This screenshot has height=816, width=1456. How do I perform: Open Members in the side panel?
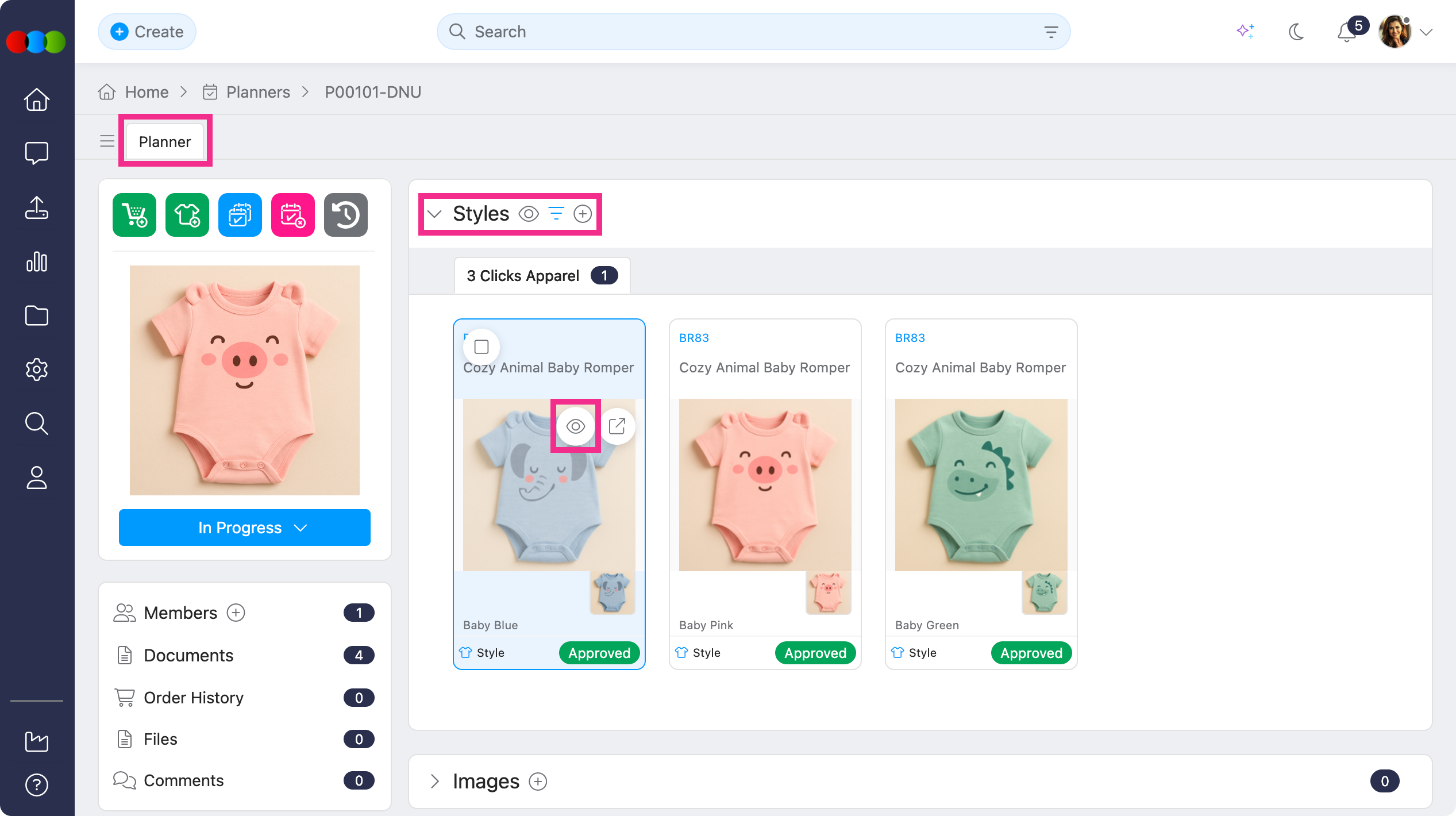[x=180, y=613]
